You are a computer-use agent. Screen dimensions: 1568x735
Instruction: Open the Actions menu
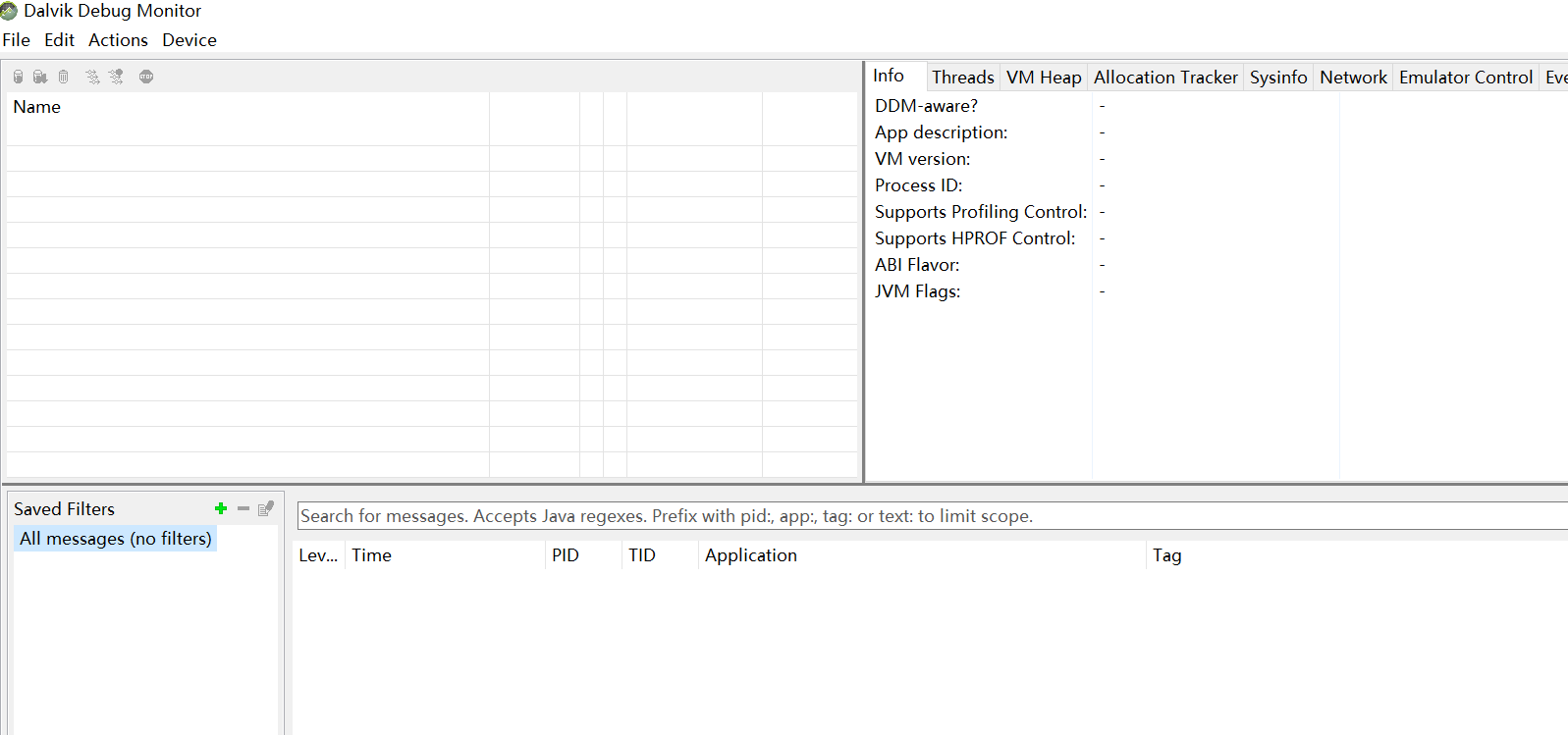118,40
